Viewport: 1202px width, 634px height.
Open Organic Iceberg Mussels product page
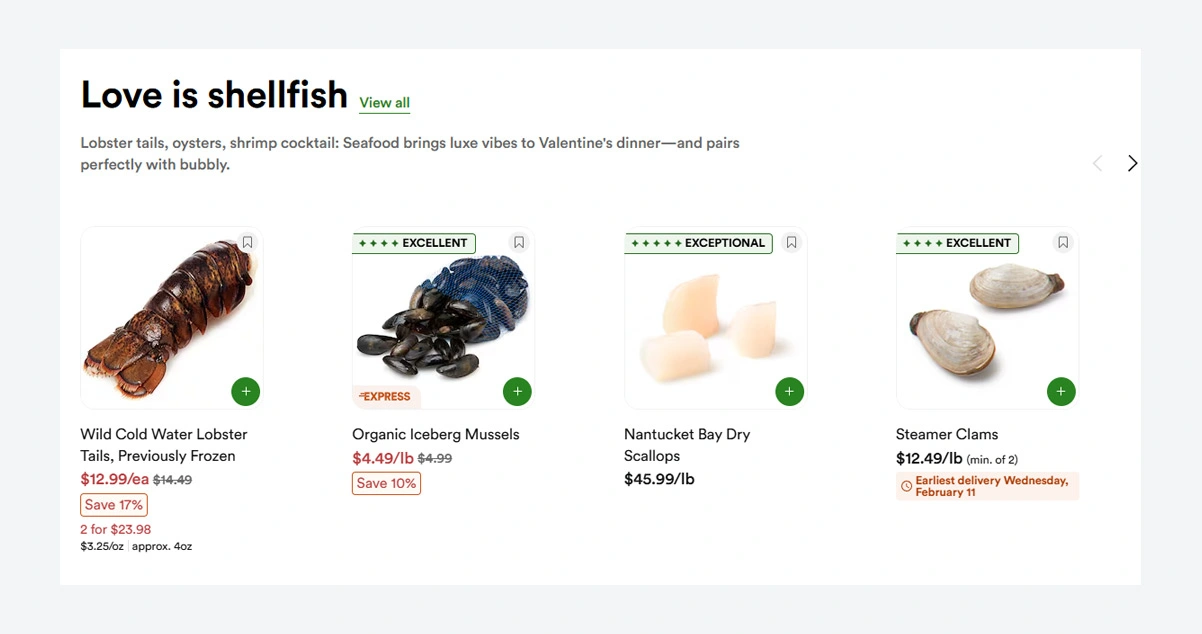point(435,434)
